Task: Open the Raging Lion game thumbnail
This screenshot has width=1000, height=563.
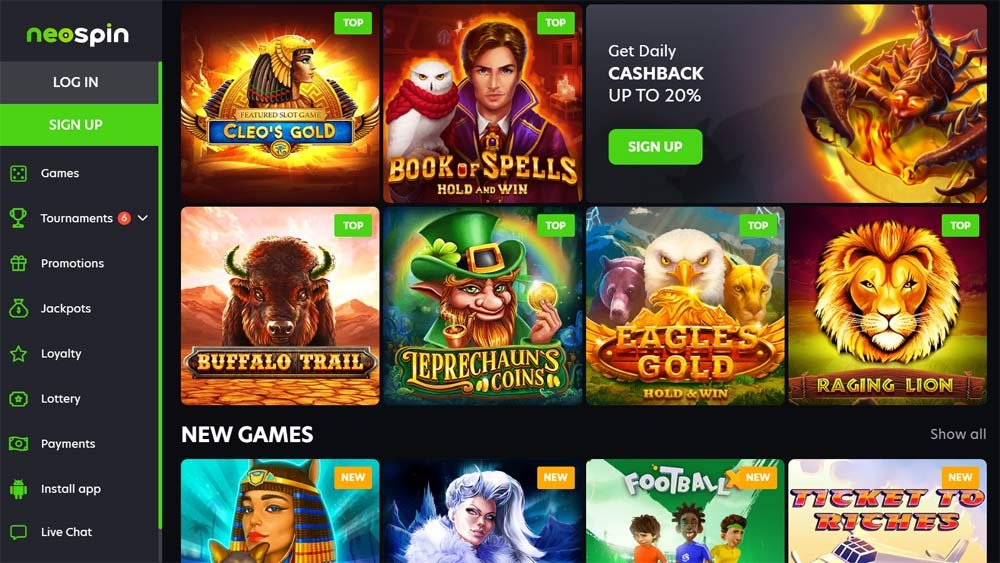Action: (x=887, y=306)
